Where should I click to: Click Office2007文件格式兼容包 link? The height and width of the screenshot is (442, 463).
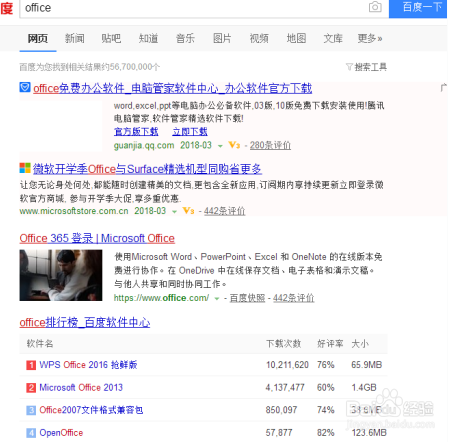point(91,410)
